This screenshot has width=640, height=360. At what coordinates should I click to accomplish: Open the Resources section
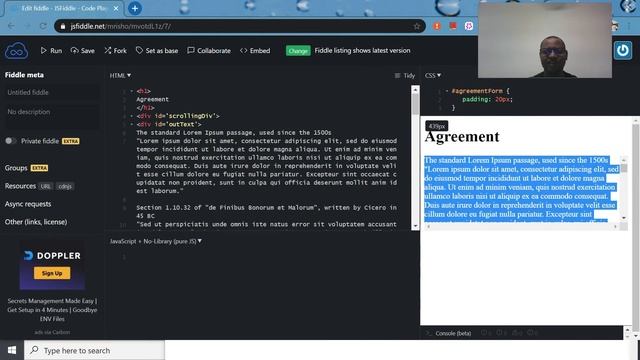[20, 186]
